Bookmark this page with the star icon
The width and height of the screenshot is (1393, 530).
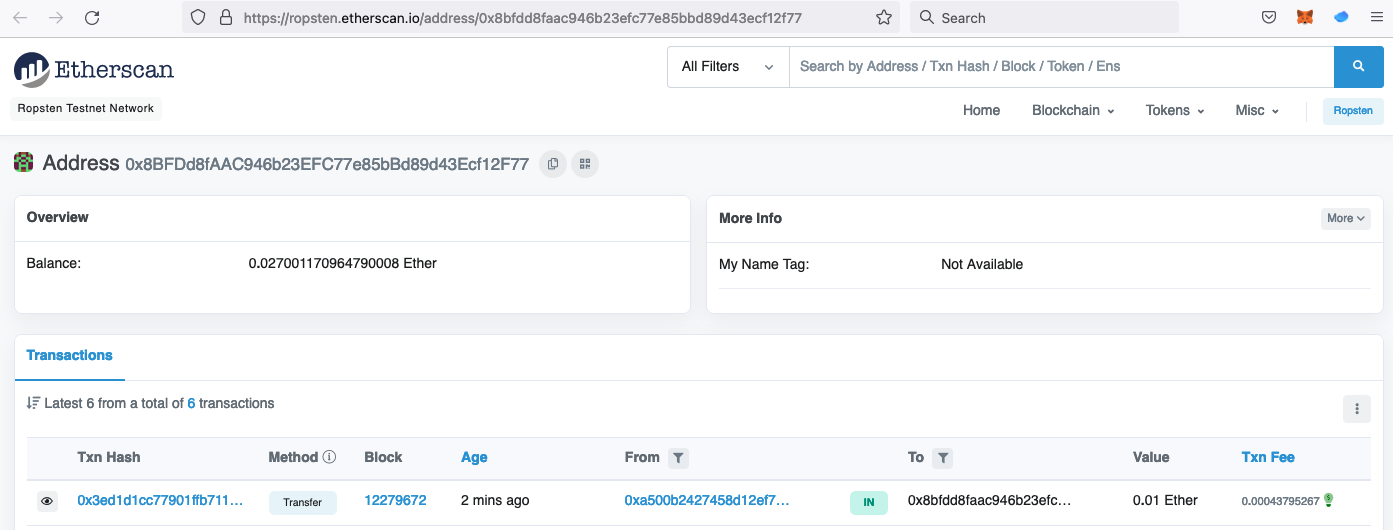pyautogui.click(x=884, y=17)
